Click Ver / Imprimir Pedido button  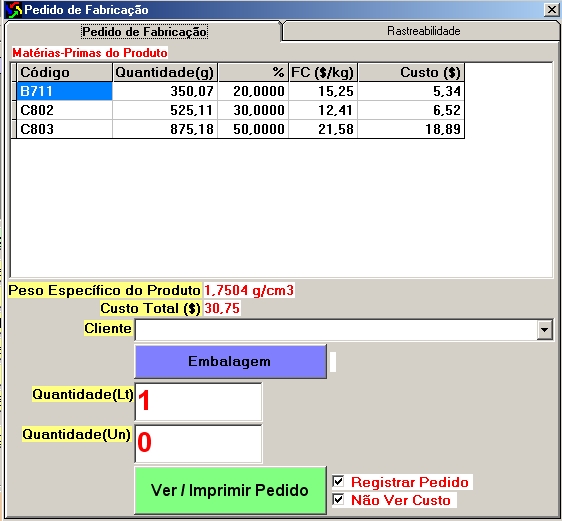[x=230, y=490]
